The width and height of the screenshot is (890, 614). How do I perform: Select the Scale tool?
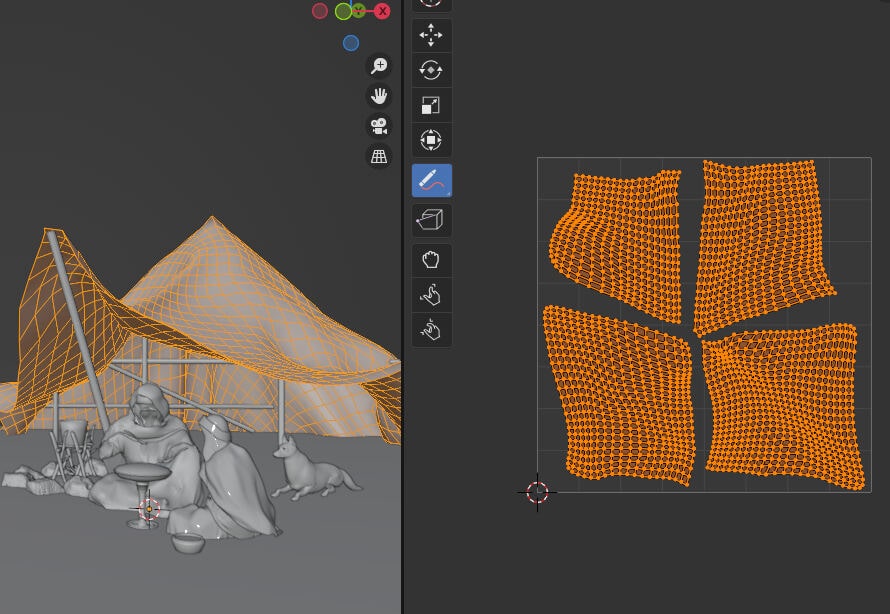click(431, 104)
